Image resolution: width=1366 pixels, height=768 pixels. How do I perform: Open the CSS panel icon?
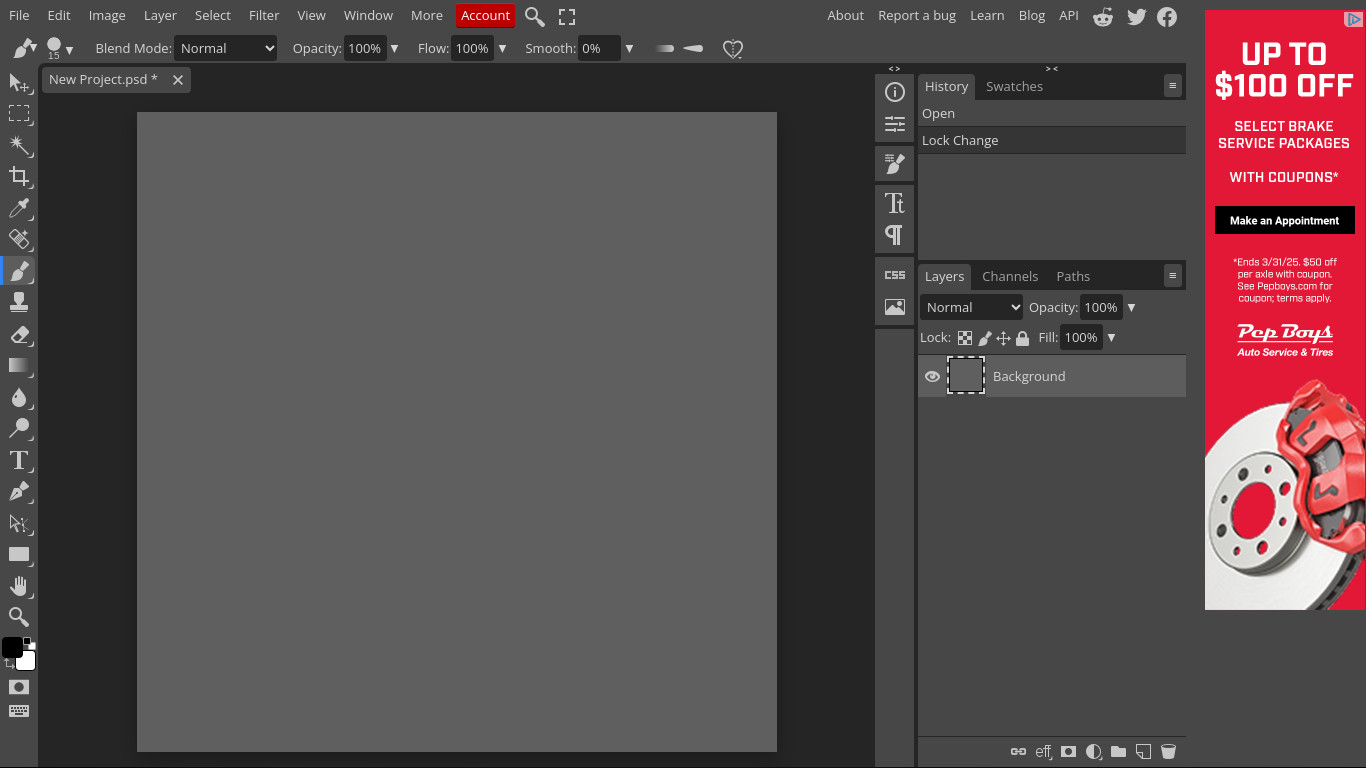click(895, 275)
